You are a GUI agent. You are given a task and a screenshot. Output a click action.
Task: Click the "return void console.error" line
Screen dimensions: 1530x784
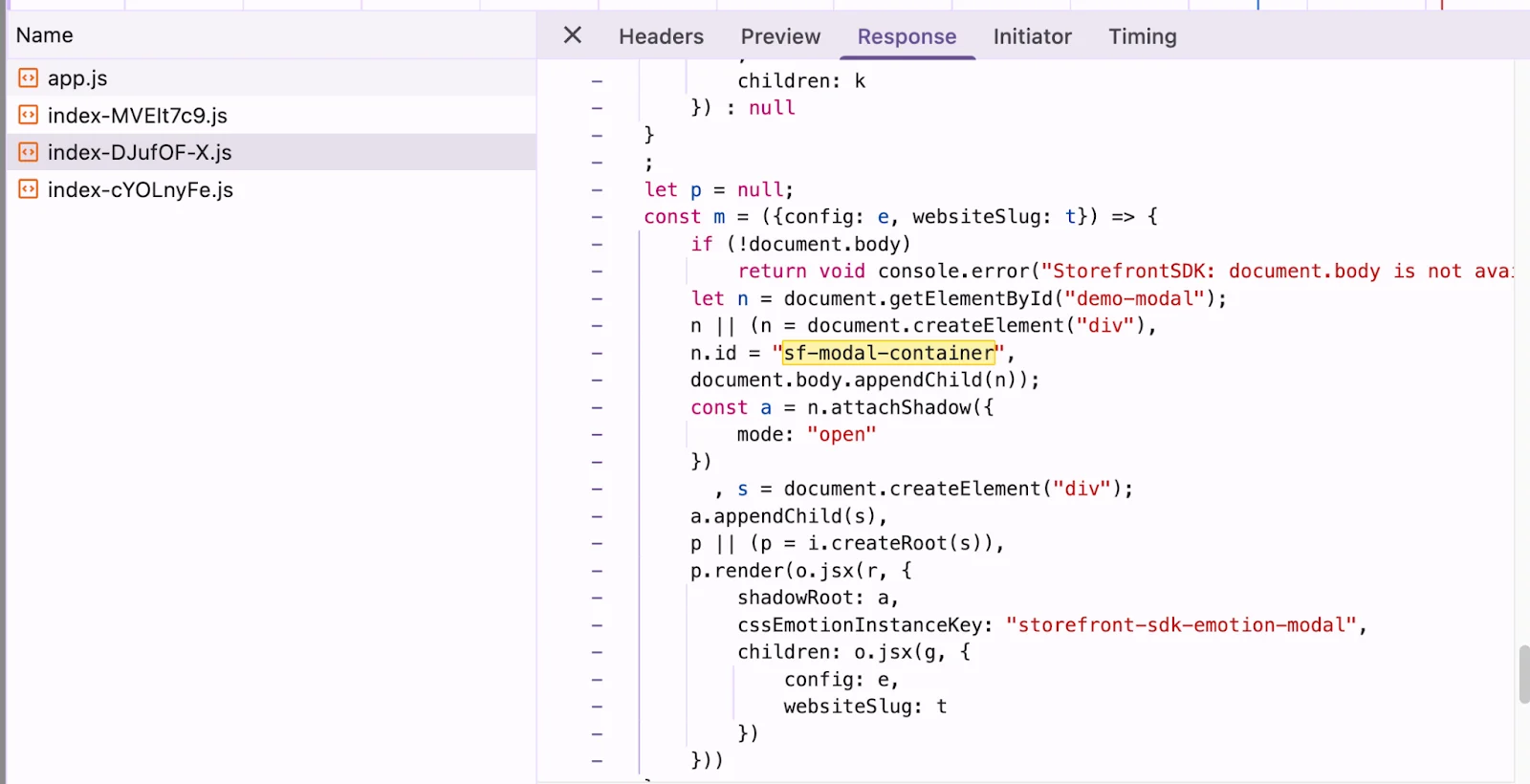coord(1125,272)
